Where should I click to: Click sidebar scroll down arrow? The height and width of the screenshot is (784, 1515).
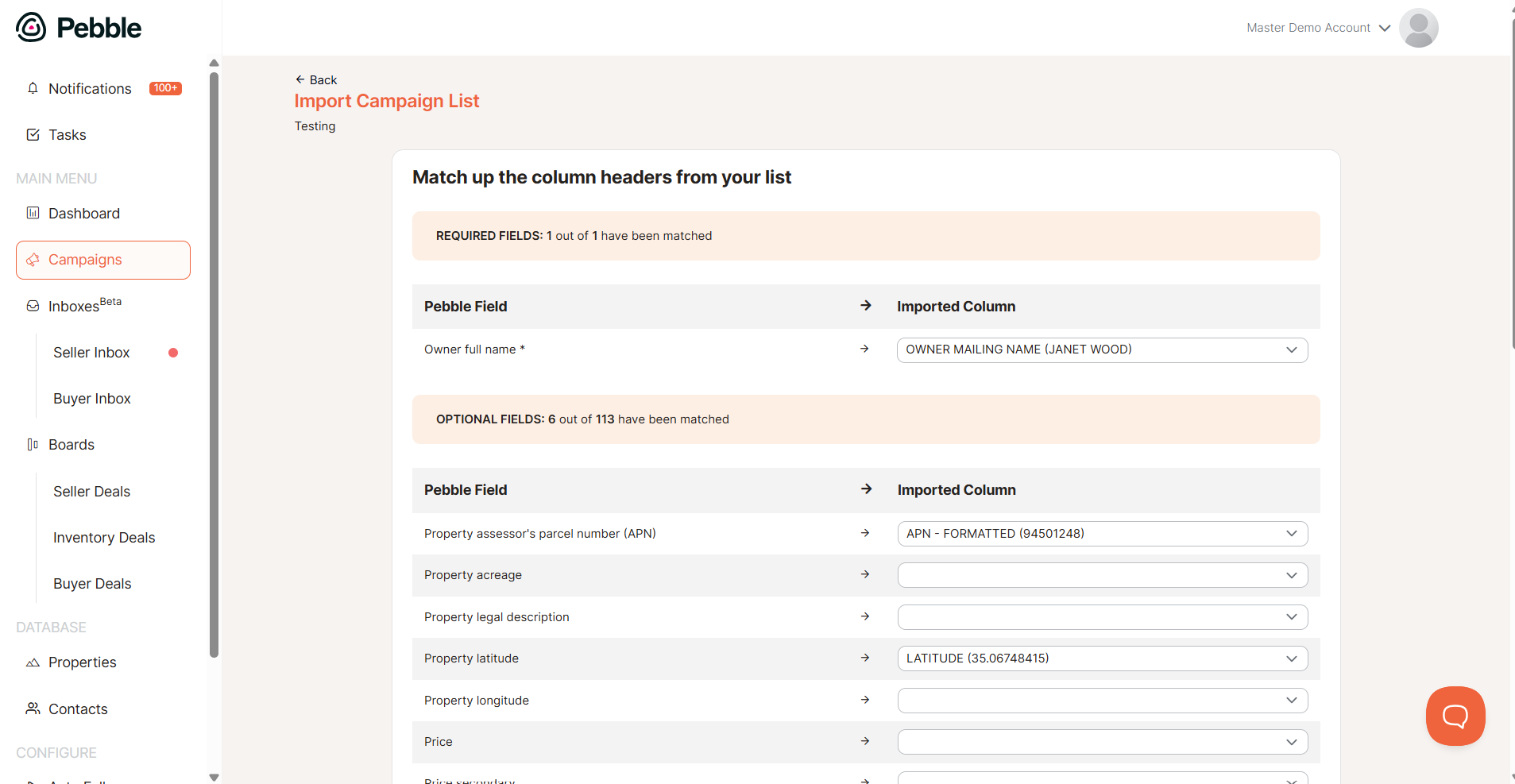pos(214,778)
